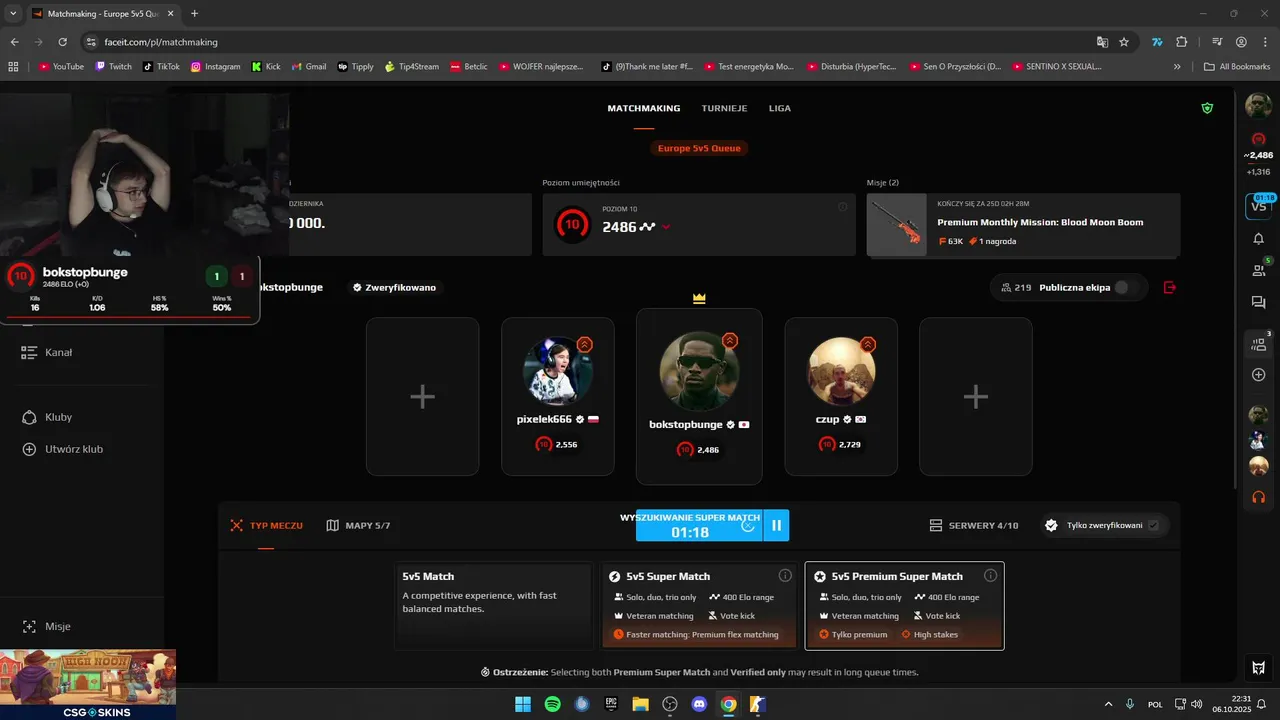Screen dimensions: 1280x720
Task: Open the MAPY 5/7 tab
Action: (358, 525)
